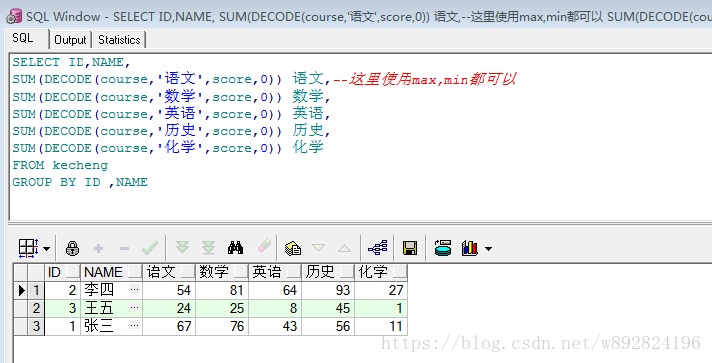The width and height of the screenshot is (712, 363).
Task: Click 化学 score 27 for 李四
Action: tap(381, 290)
